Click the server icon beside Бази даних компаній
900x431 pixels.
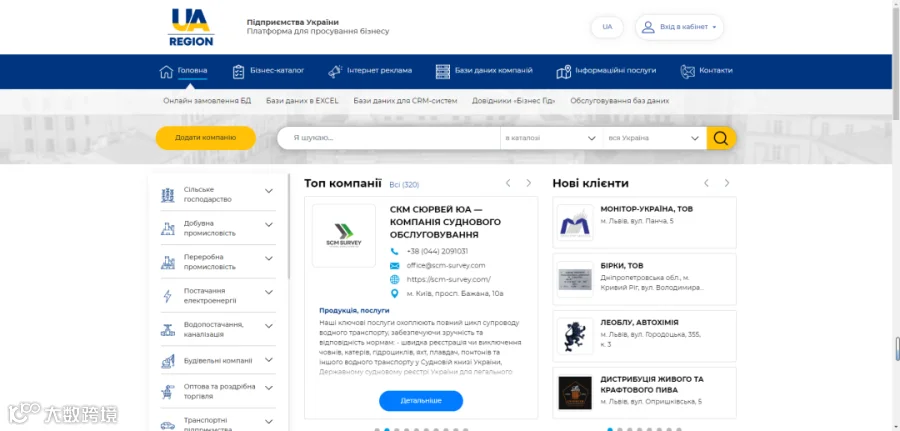pos(443,71)
